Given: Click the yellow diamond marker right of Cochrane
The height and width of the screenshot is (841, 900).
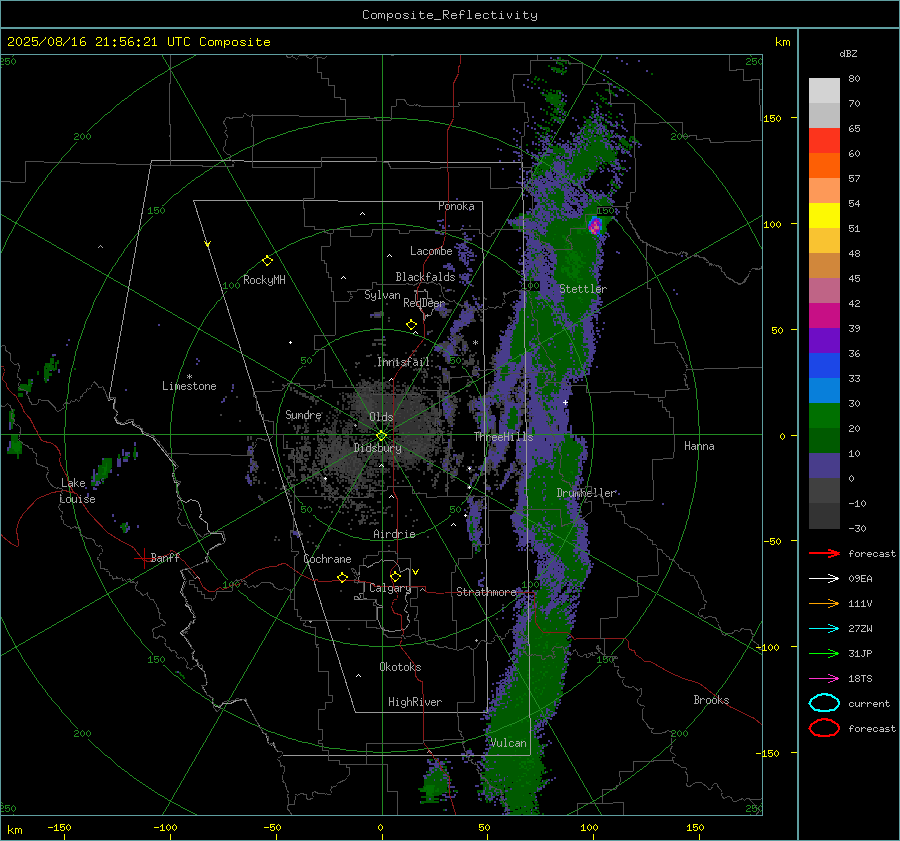Looking at the screenshot, I should 343,577.
